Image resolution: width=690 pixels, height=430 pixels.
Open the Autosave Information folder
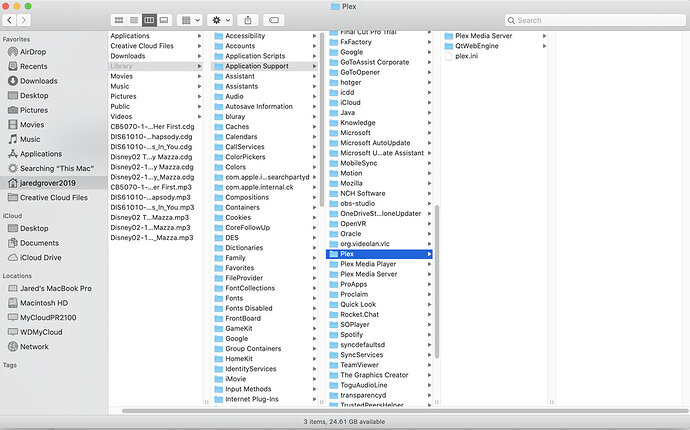259,107
